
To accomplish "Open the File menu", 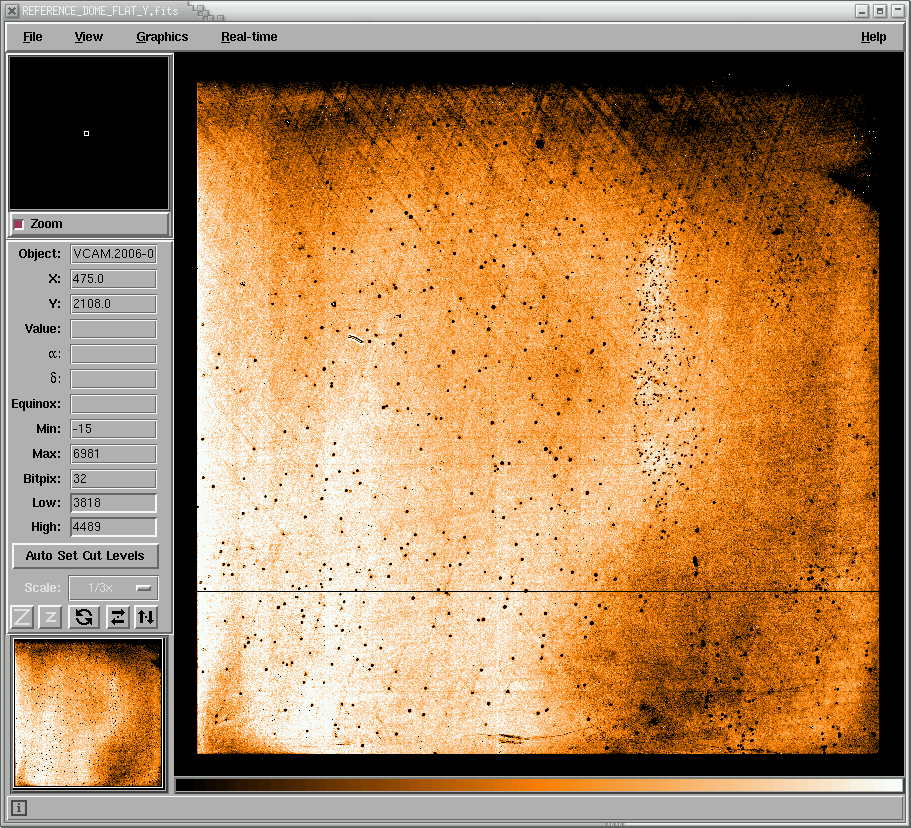I will click(x=33, y=37).
